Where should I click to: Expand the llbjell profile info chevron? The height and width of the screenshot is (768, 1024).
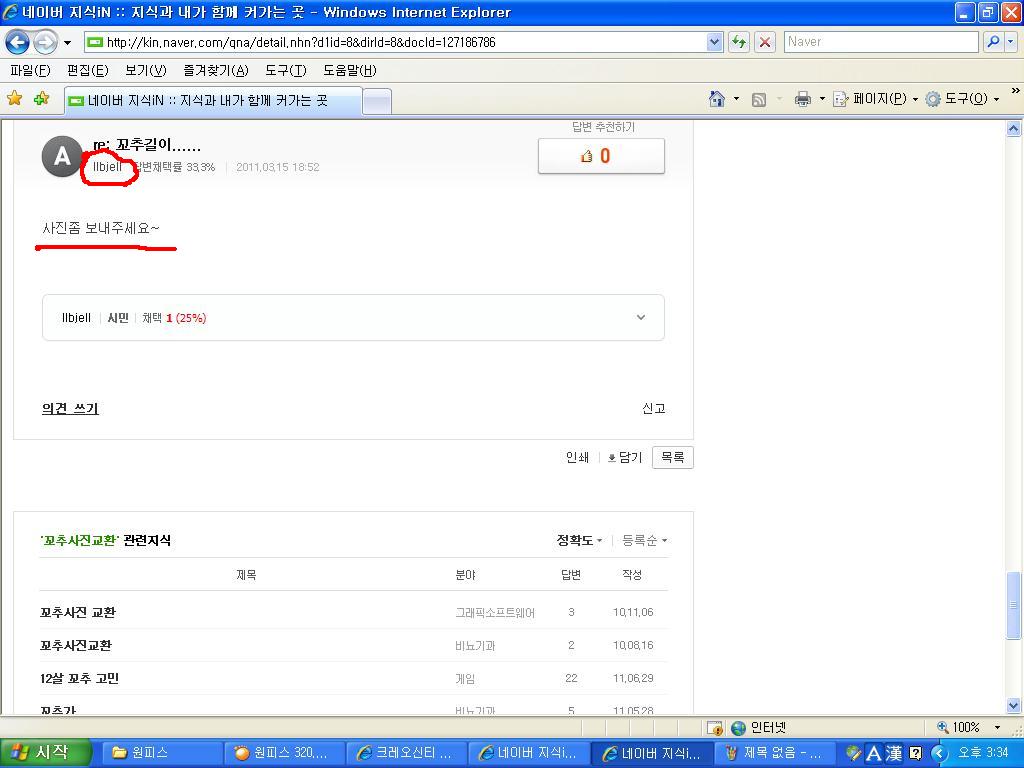(641, 317)
